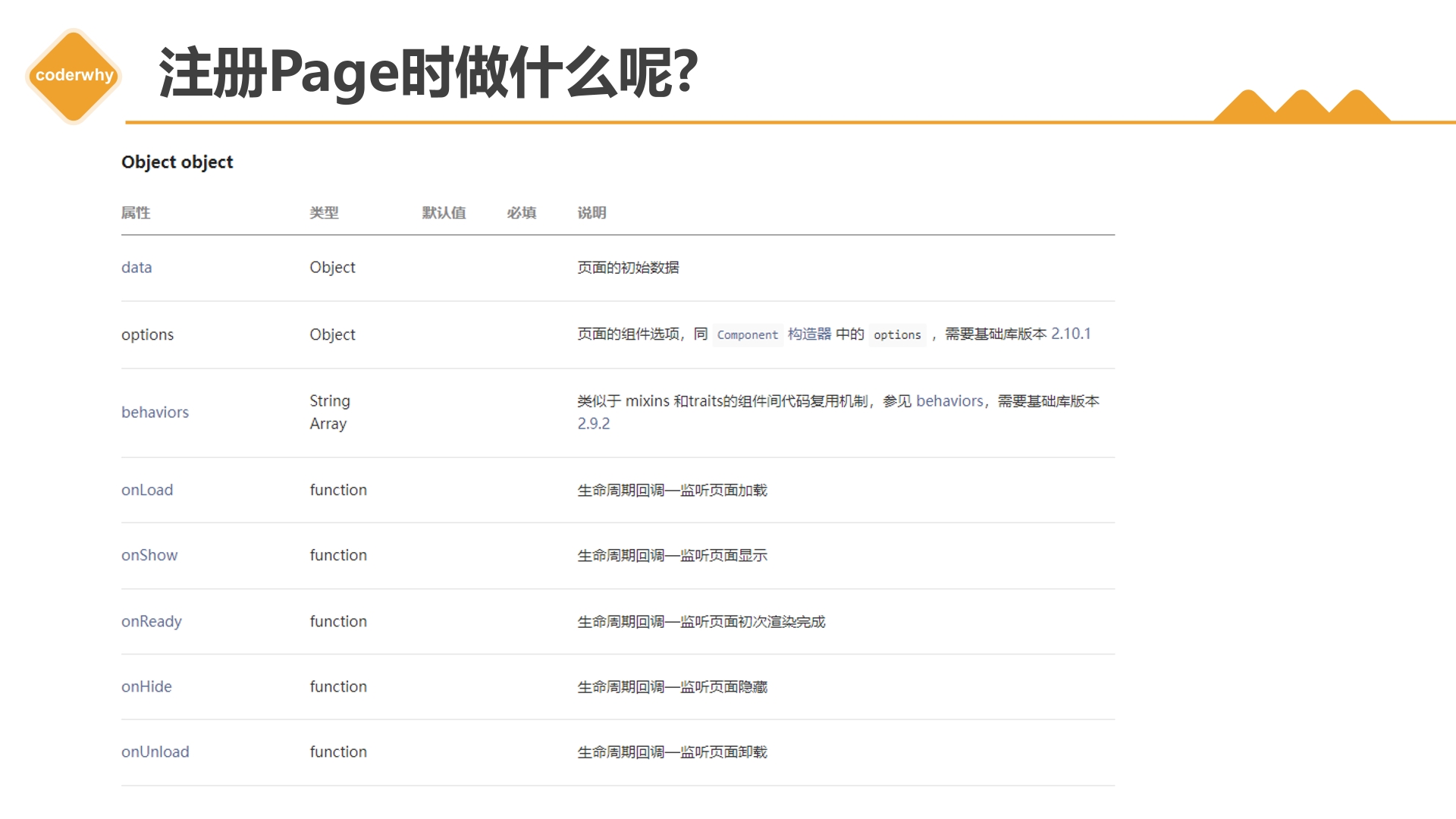The width and height of the screenshot is (1456, 819).
Task: Open the onUnload property link
Action: pos(155,752)
